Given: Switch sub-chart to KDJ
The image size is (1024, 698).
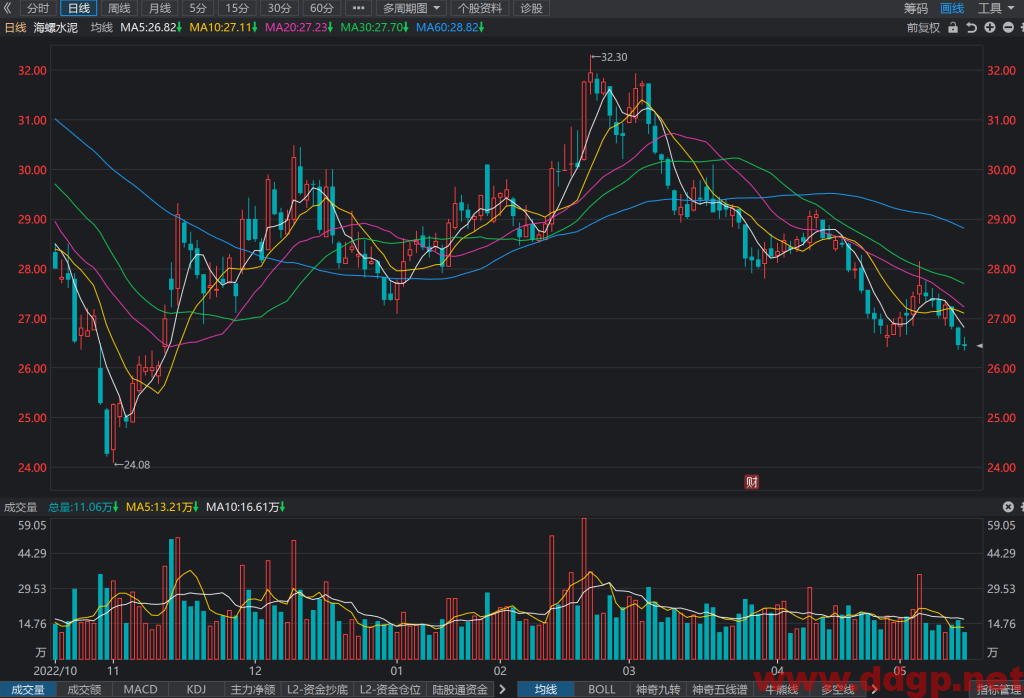Looking at the screenshot, I should coord(197,690).
